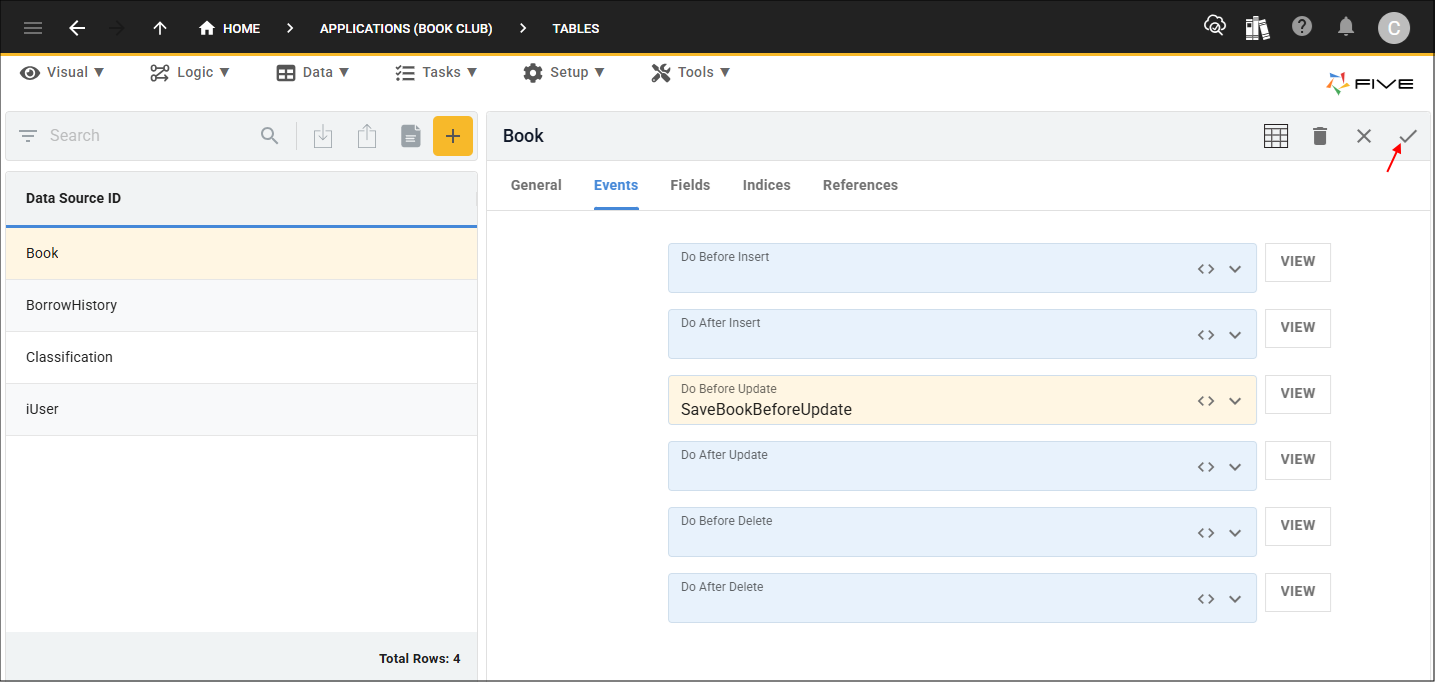Open the library books icon

(1258, 27)
